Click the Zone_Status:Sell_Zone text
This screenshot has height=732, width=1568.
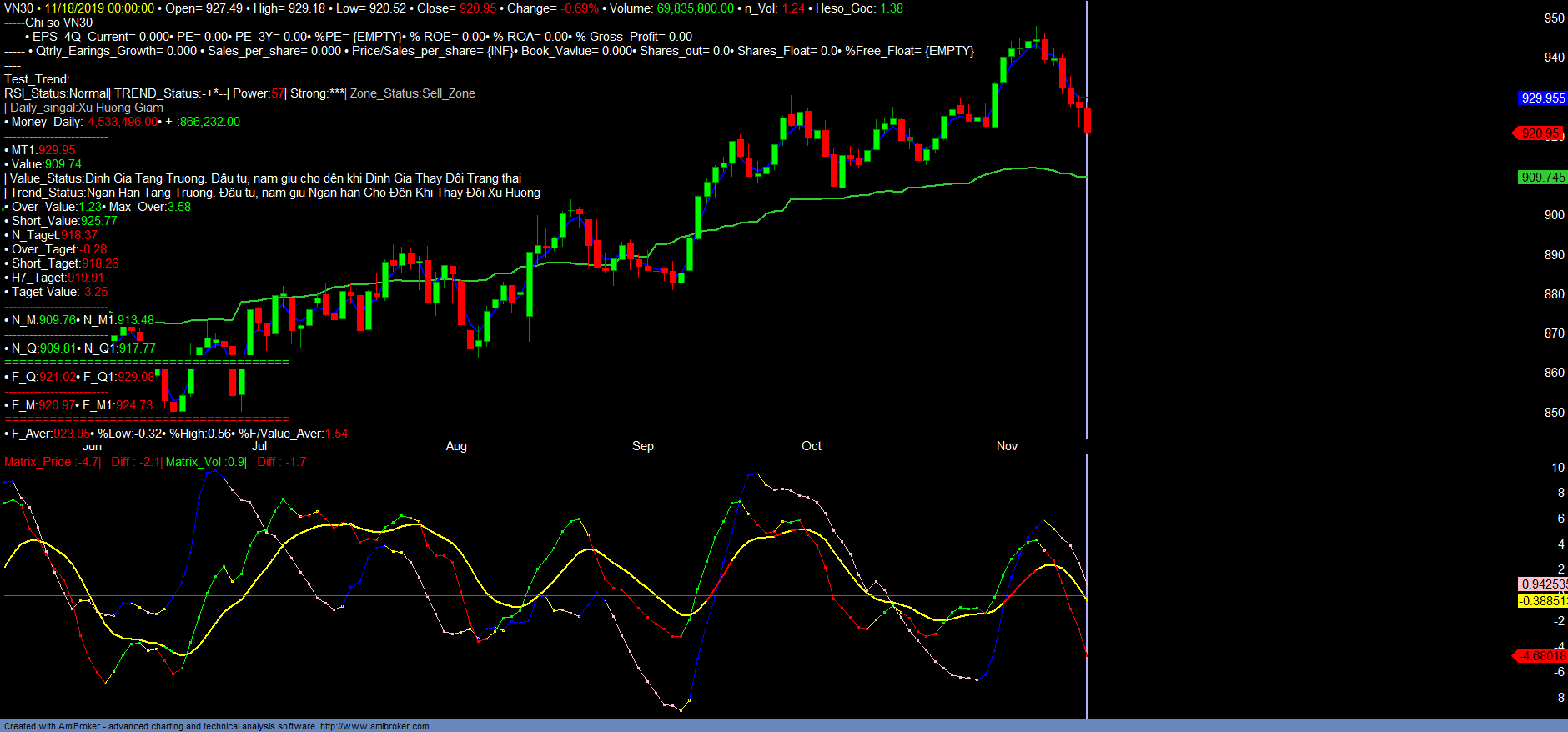[x=412, y=93]
